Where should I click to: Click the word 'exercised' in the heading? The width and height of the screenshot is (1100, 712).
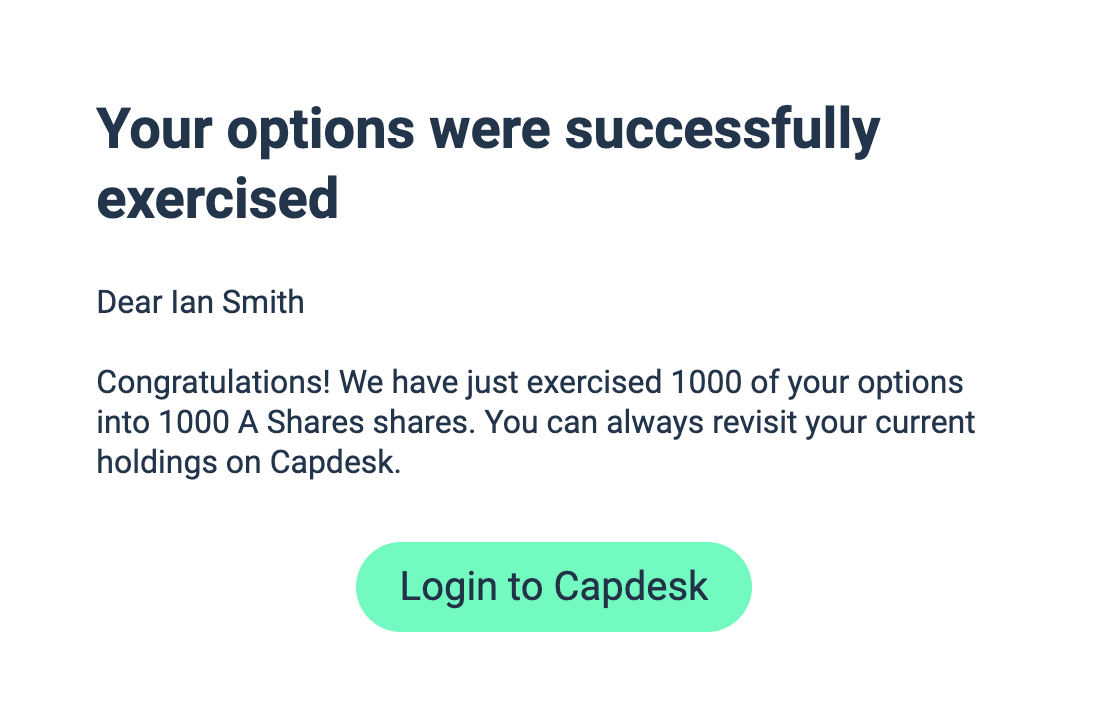click(x=217, y=199)
